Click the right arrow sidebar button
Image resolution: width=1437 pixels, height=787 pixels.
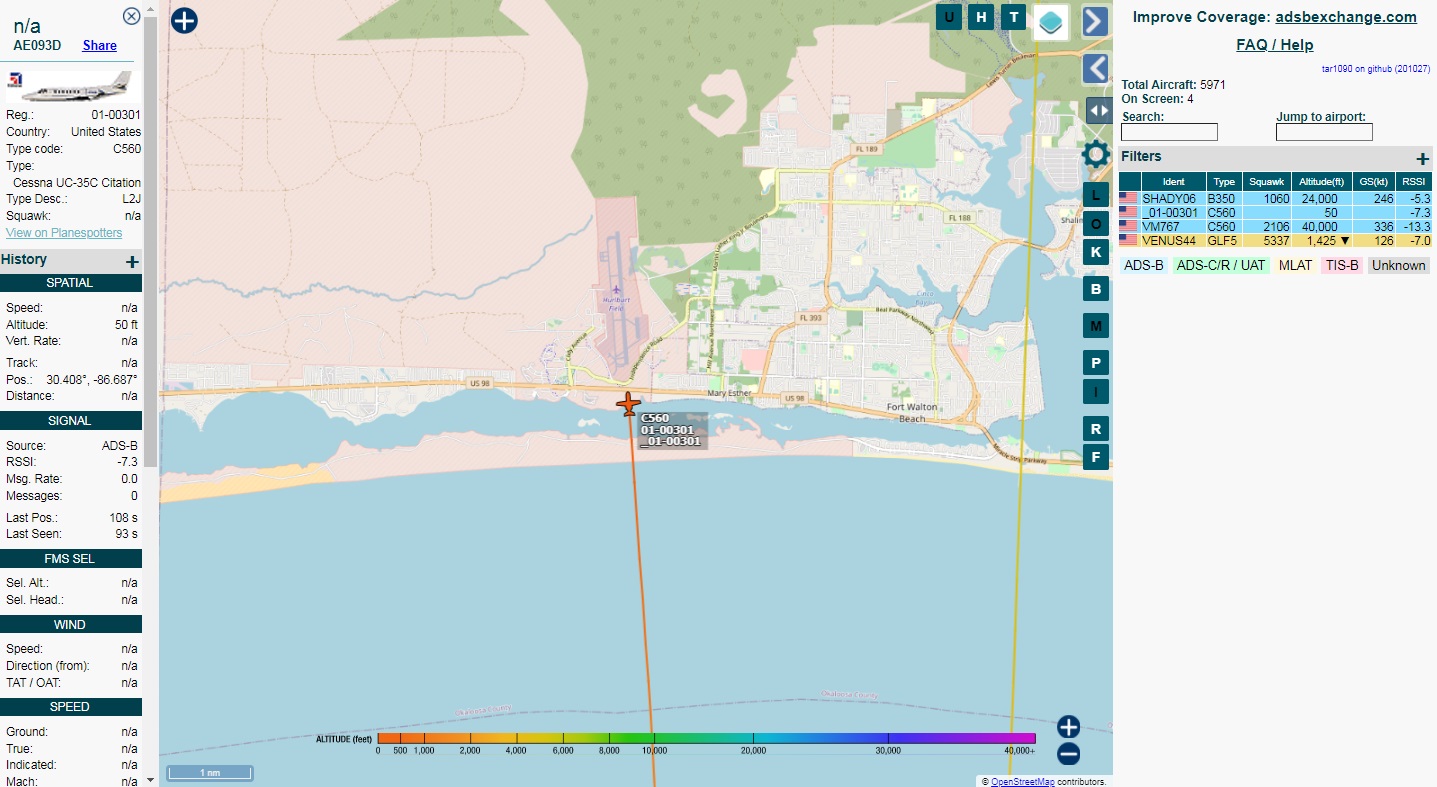[1095, 22]
